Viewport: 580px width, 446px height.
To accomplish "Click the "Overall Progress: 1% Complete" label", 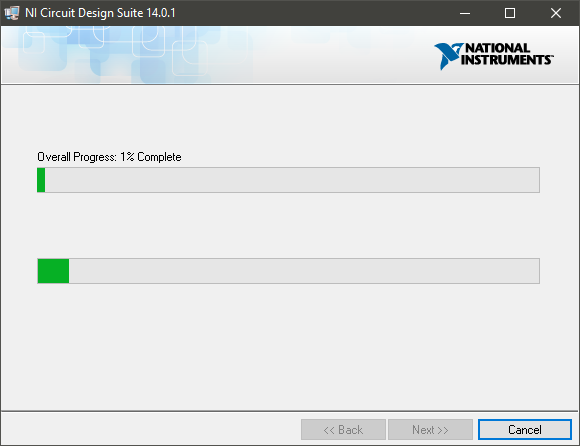I will tap(109, 157).
